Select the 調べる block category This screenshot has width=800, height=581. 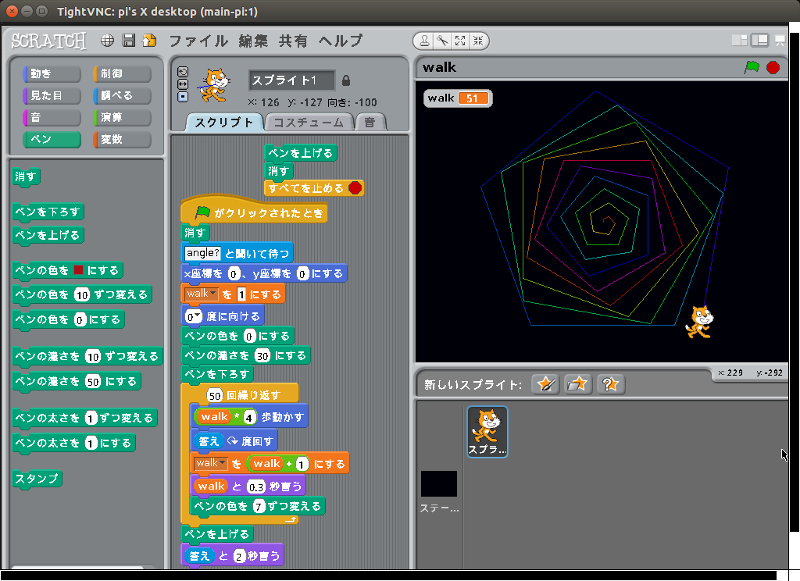click(x=122, y=95)
